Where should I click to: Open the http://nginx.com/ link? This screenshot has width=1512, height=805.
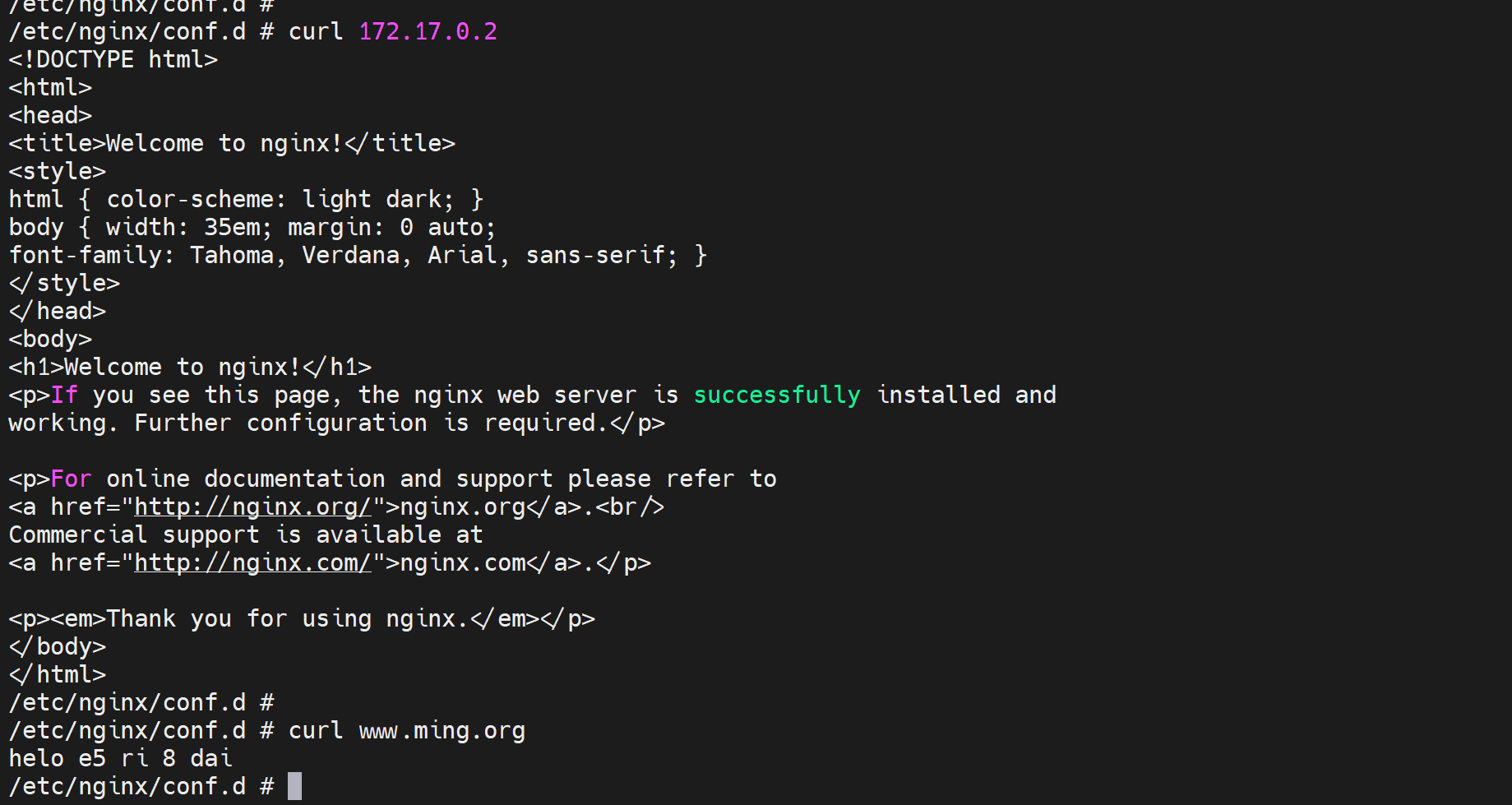(x=252, y=562)
